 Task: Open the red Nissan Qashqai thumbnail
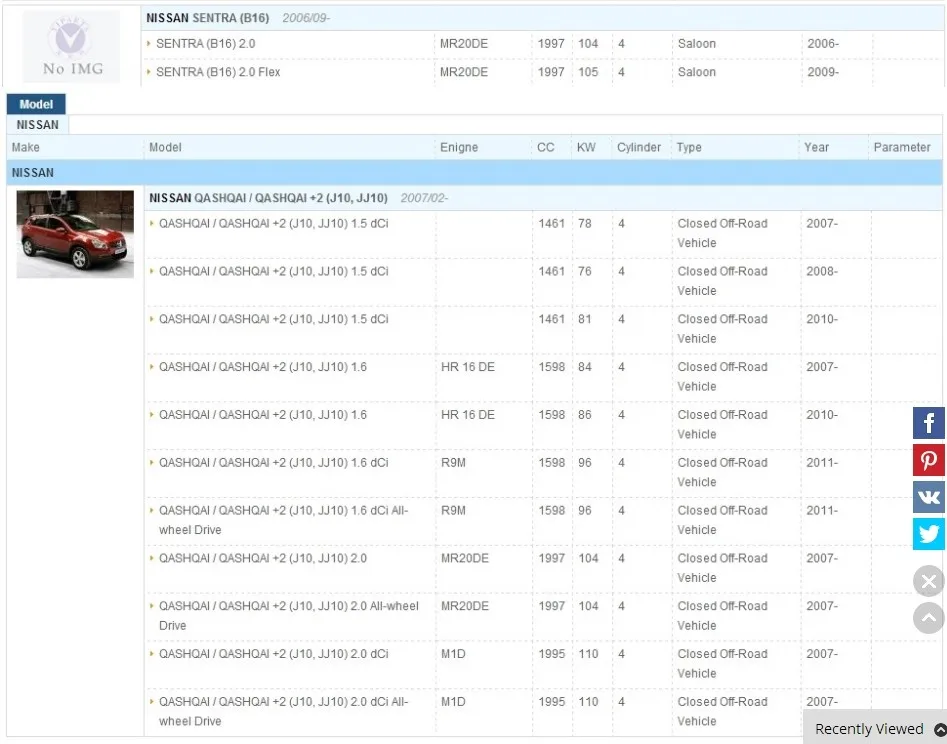(x=75, y=234)
